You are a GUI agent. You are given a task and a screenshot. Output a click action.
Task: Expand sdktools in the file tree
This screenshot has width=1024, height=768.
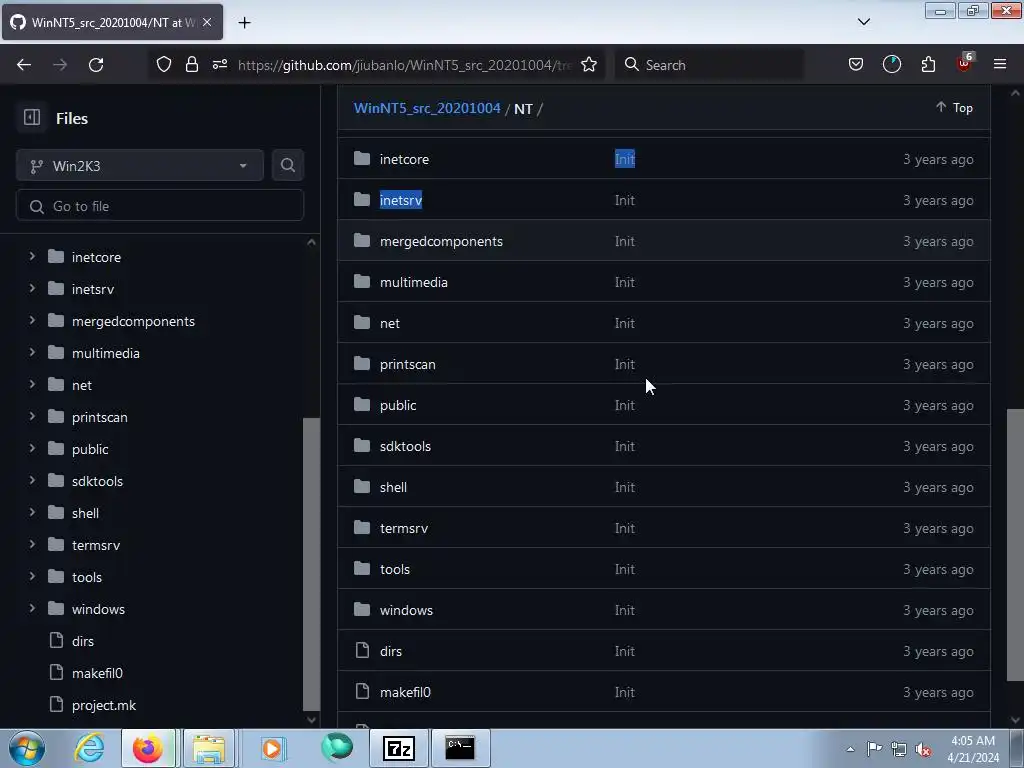pos(32,480)
